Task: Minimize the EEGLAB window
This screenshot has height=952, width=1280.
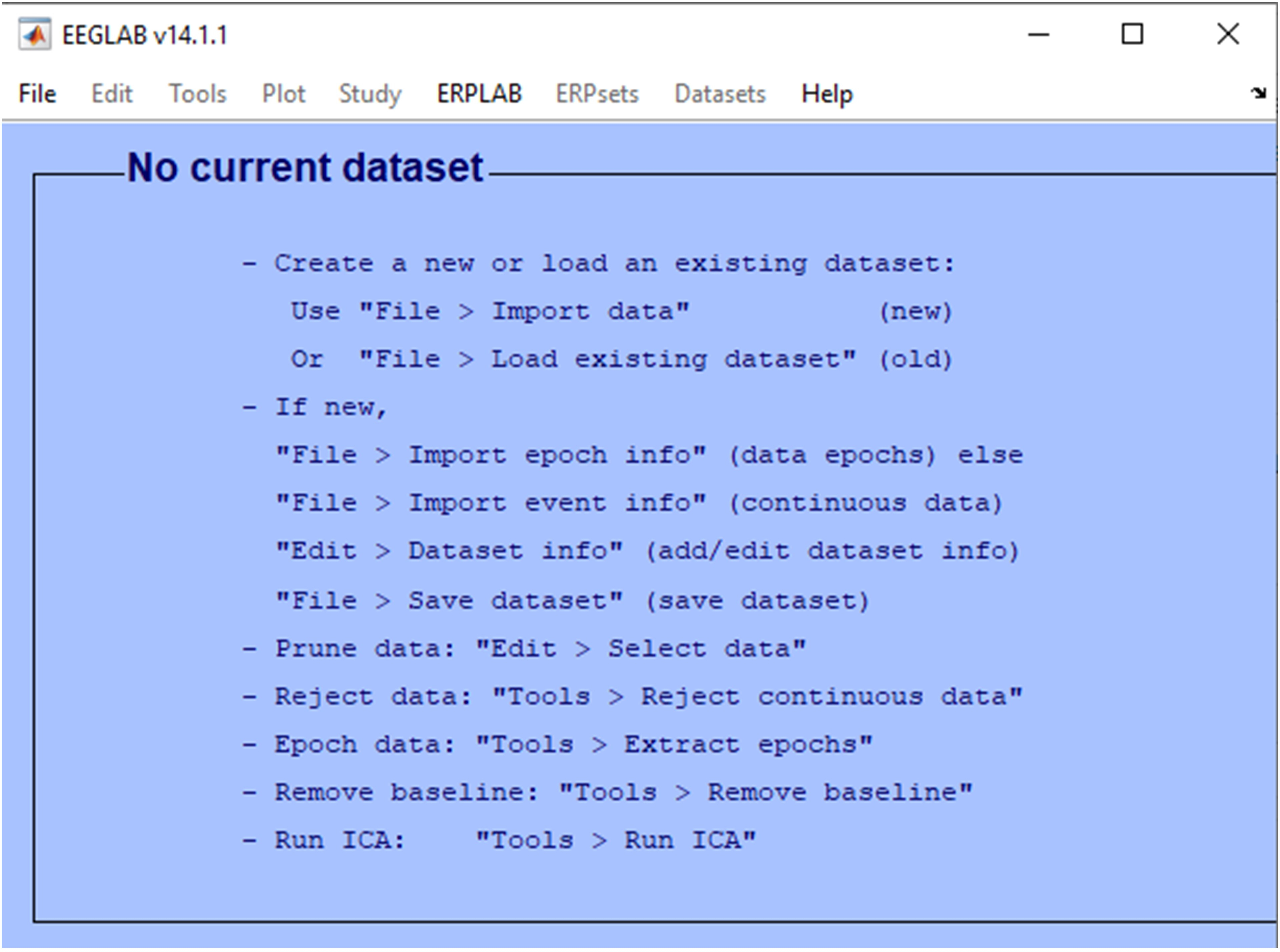Action: pos(1039,35)
